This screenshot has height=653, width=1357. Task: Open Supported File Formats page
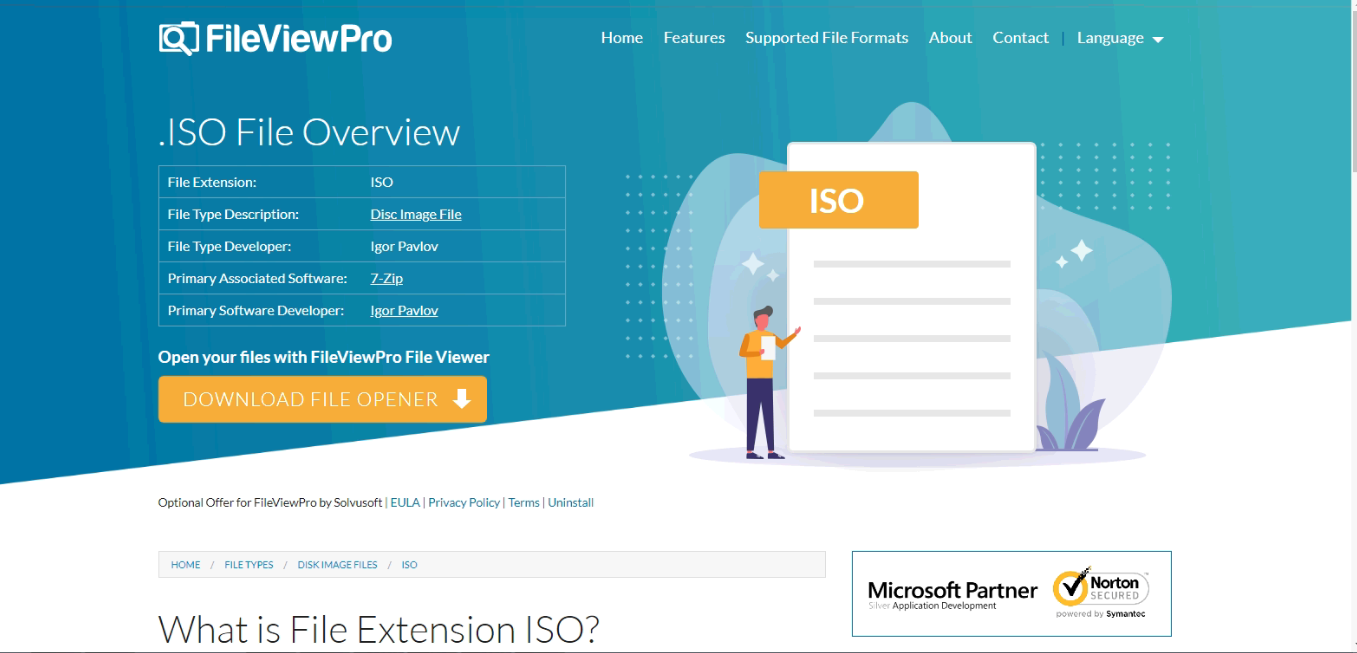click(x=827, y=38)
